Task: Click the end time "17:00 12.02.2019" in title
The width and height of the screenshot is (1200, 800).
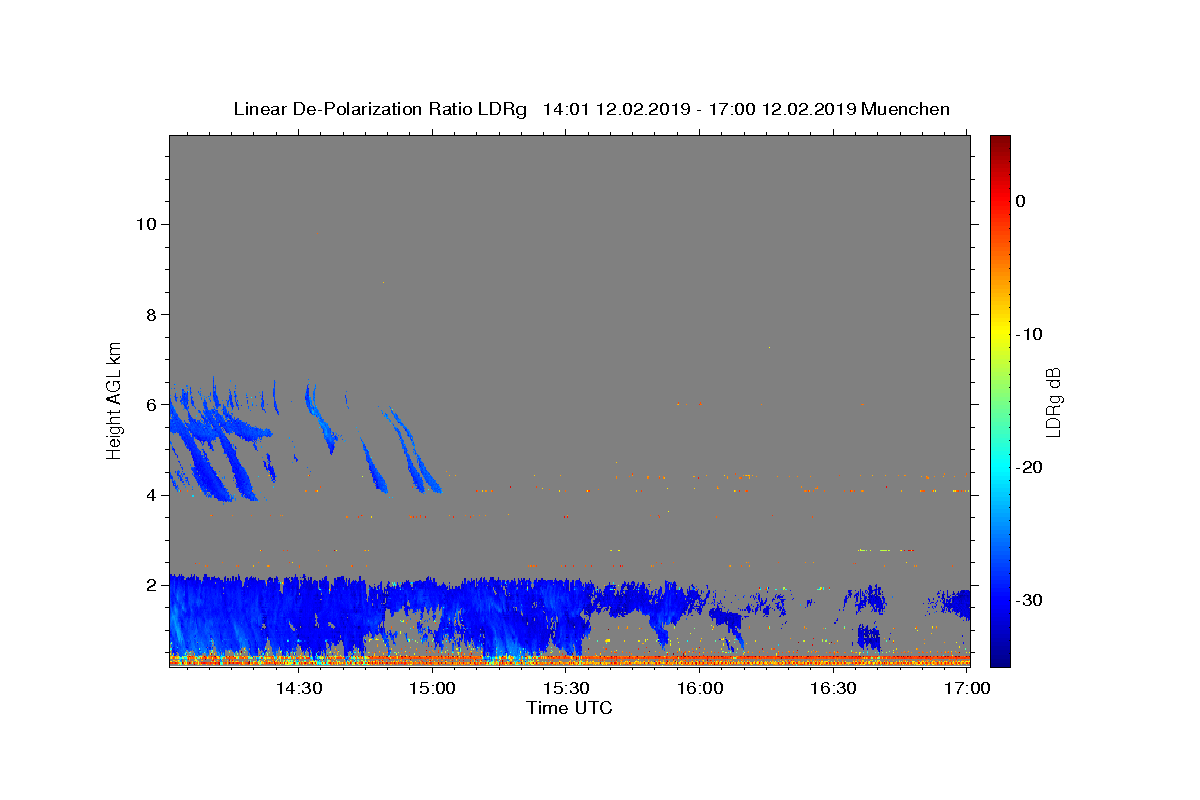Action: [x=782, y=109]
